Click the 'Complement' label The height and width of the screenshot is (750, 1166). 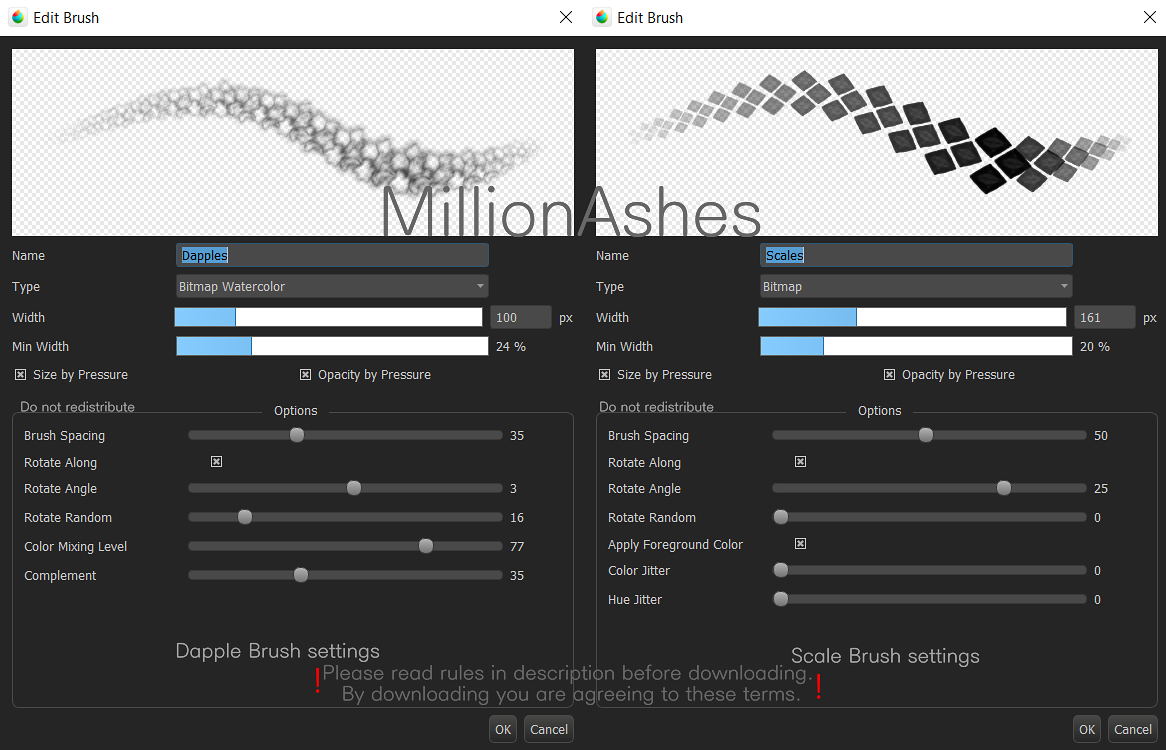click(x=60, y=575)
